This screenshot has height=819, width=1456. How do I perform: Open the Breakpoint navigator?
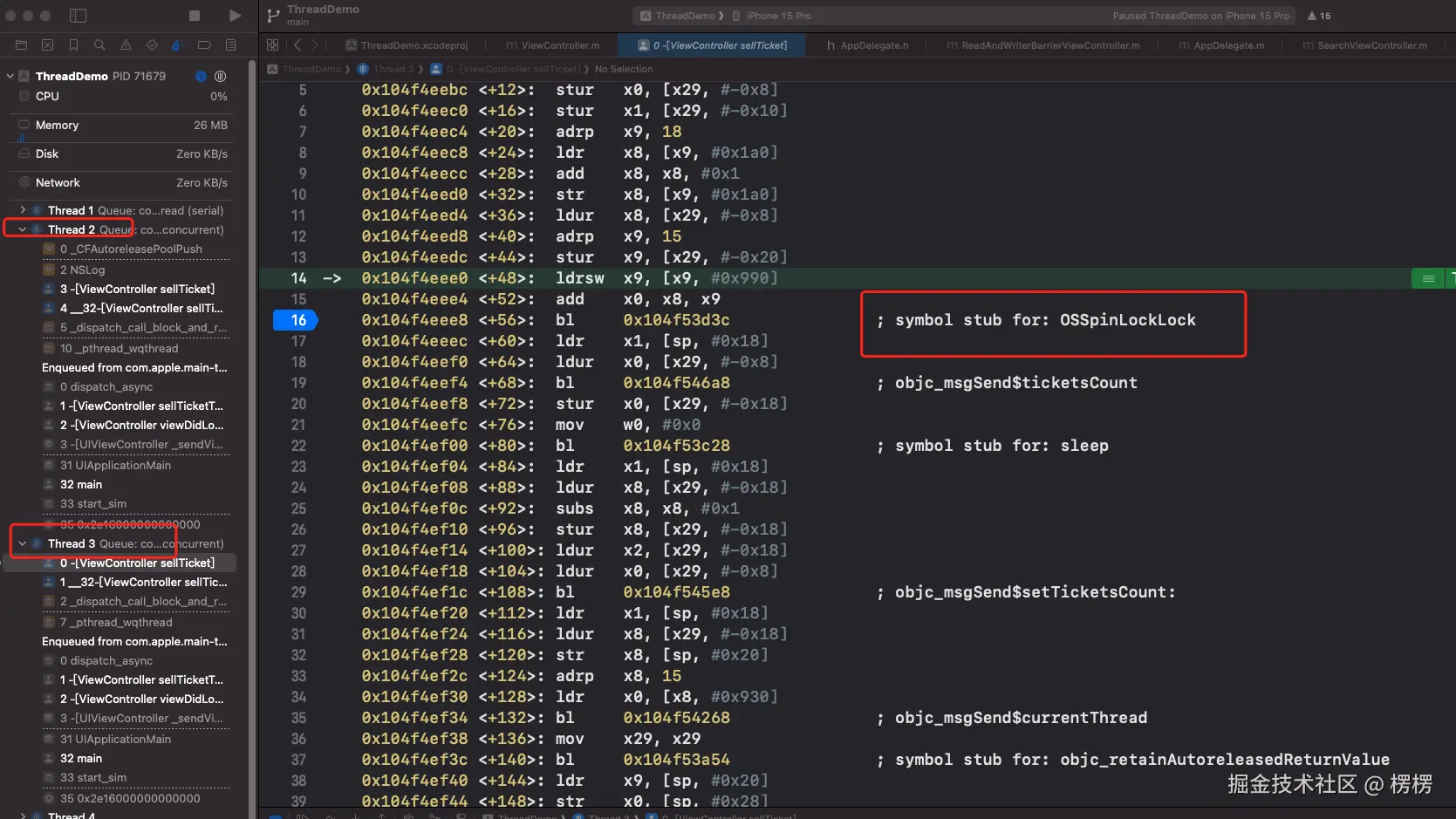pyautogui.click(x=204, y=45)
